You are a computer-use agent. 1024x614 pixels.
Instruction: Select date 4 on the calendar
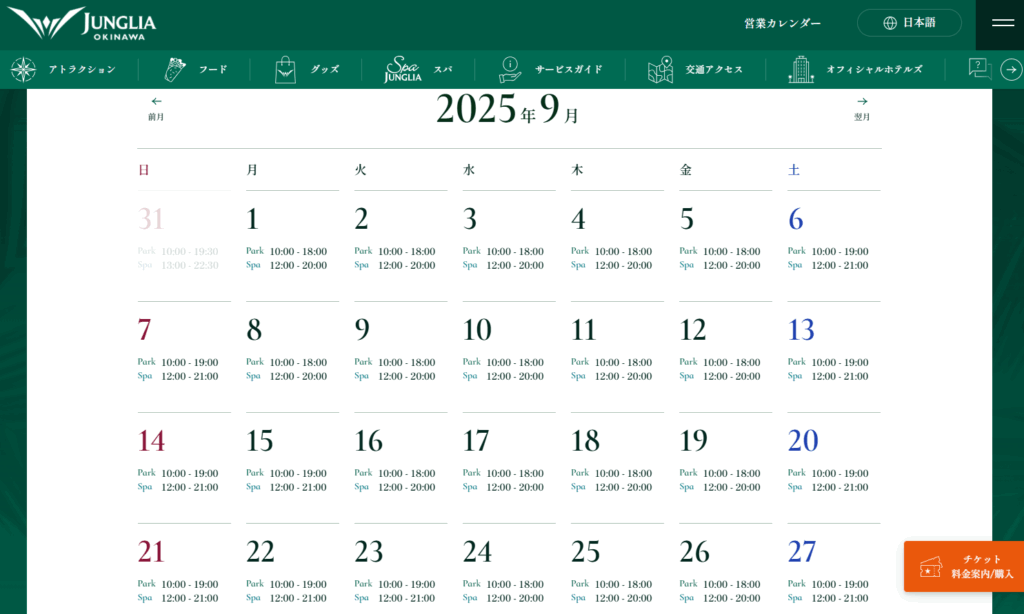tap(579, 219)
